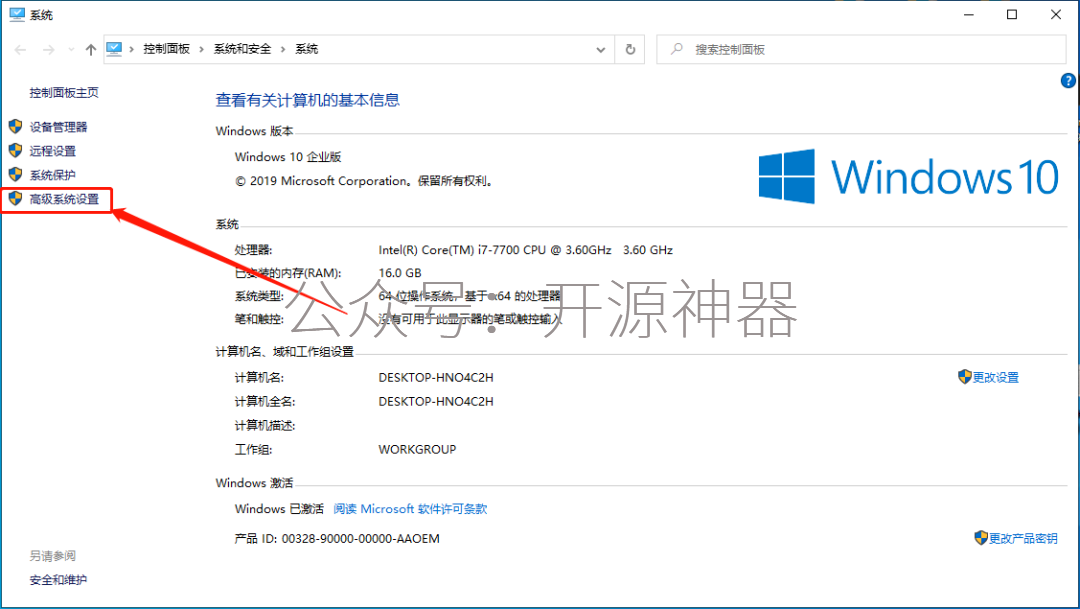This screenshot has width=1080, height=609.
Task: Click the search magnifier icon
Action: (x=677, y=49)
